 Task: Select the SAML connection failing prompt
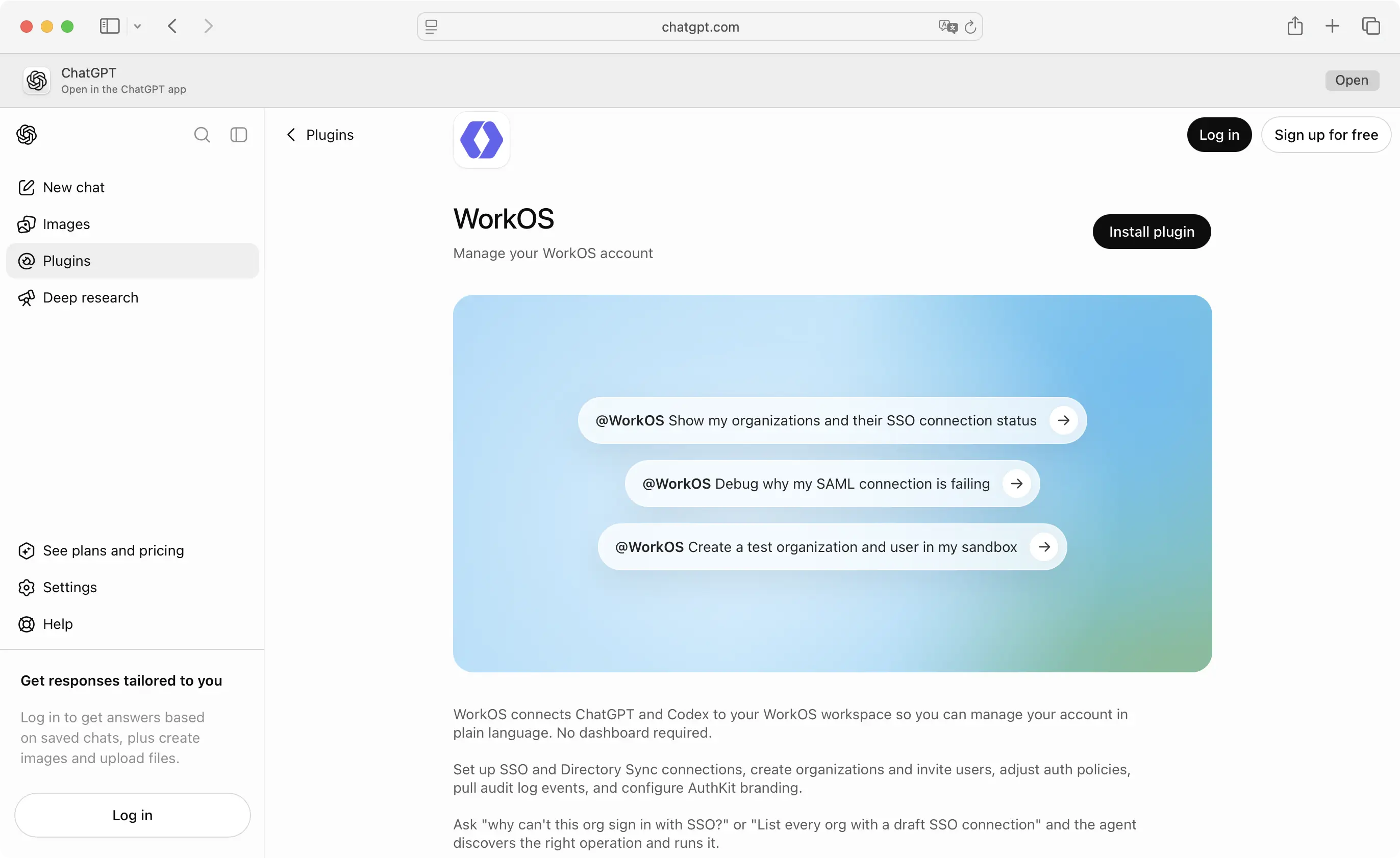pos(832,484)
